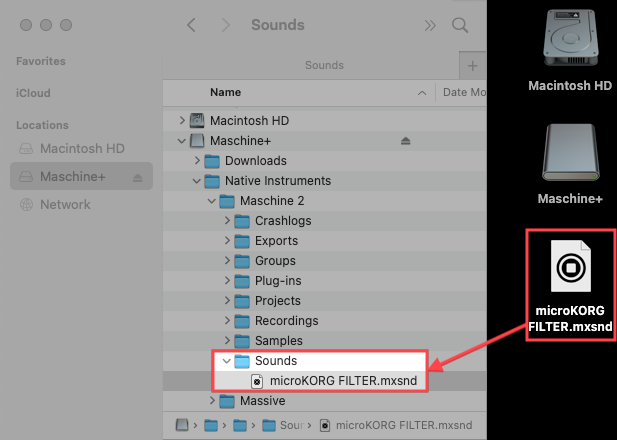
Task: Expand the Projects folder
Action: [x=227, y=300]
